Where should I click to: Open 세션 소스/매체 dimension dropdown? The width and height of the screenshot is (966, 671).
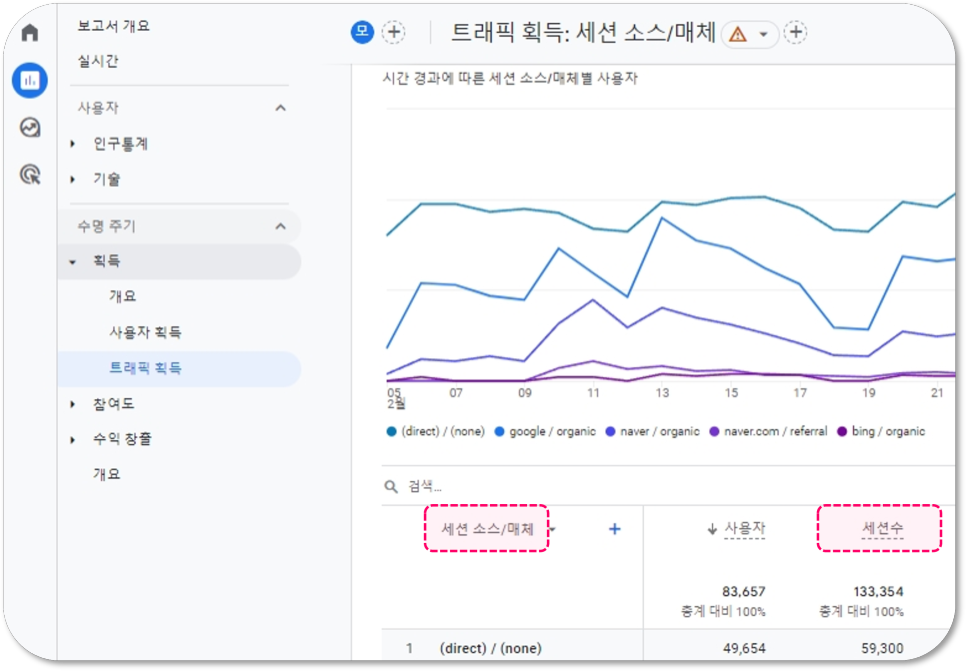click(553, 529)
